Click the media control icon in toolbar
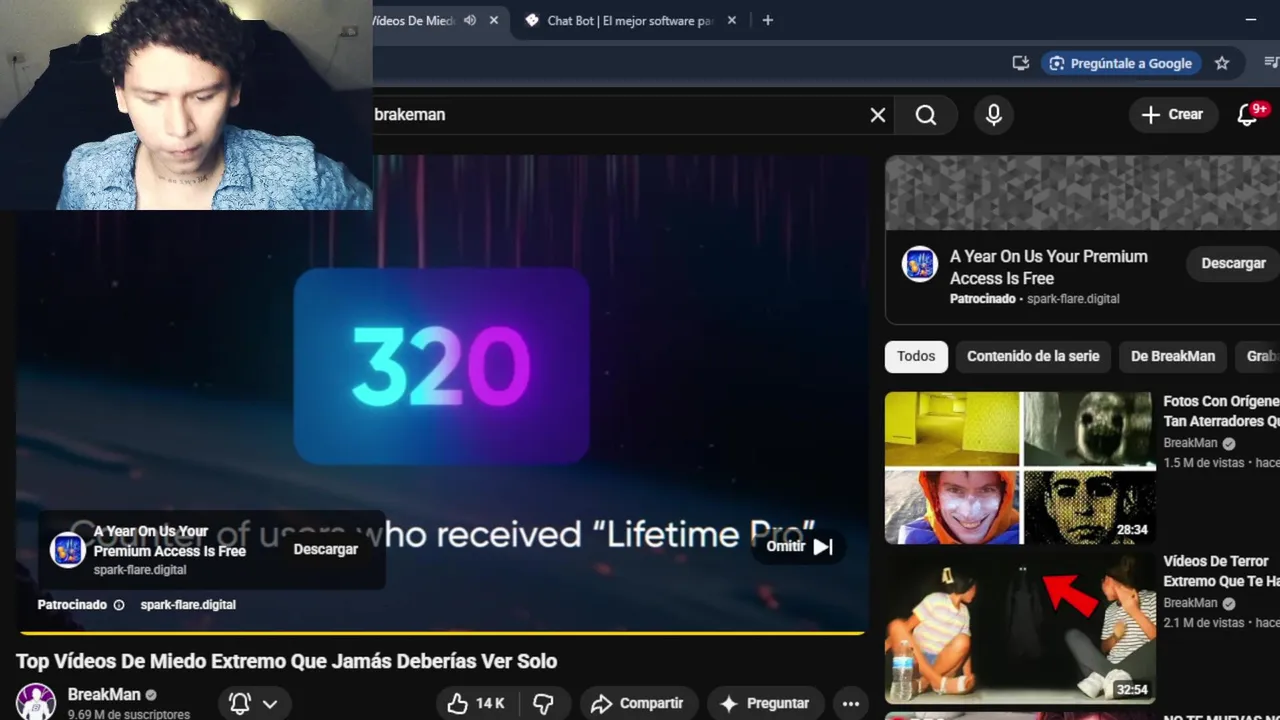The height and width of the screenshot is (720, 1280). 1271,63
